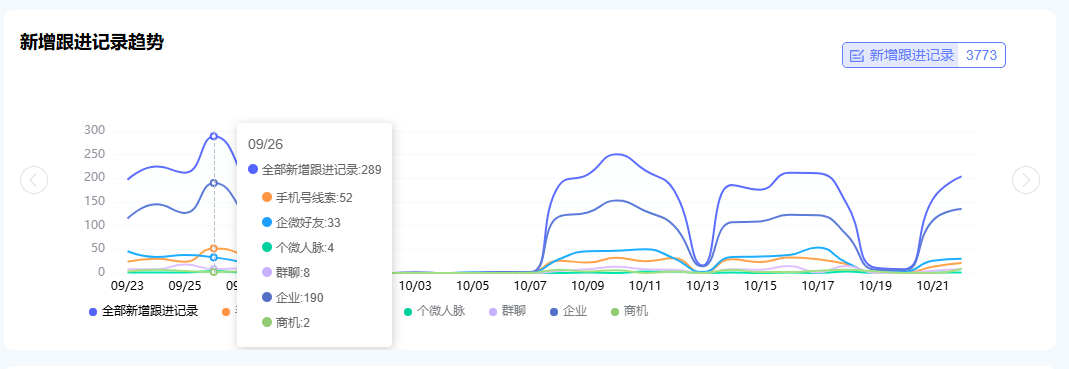Click x-axis label 10/07
This screenshot has width=1069, height=369.
point(530,286)
